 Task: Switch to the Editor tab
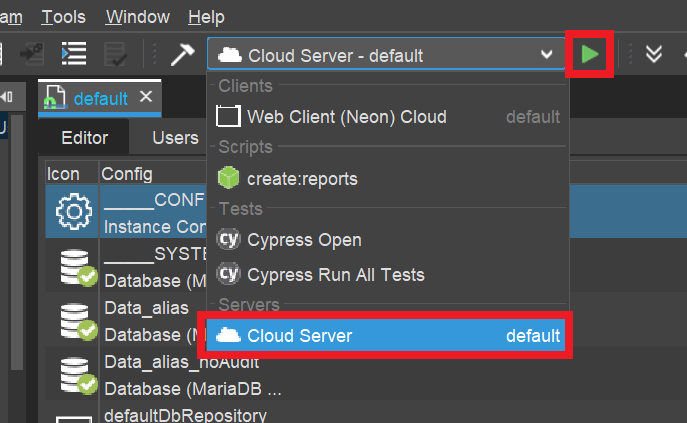(84, 138)
